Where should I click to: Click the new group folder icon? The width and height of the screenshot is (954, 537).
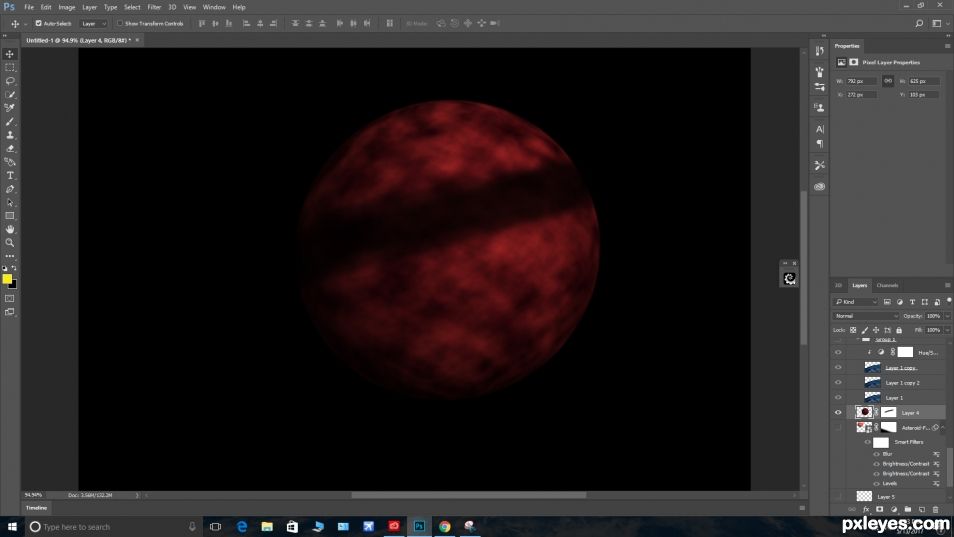pyautogui.click(x=908, y=510)
